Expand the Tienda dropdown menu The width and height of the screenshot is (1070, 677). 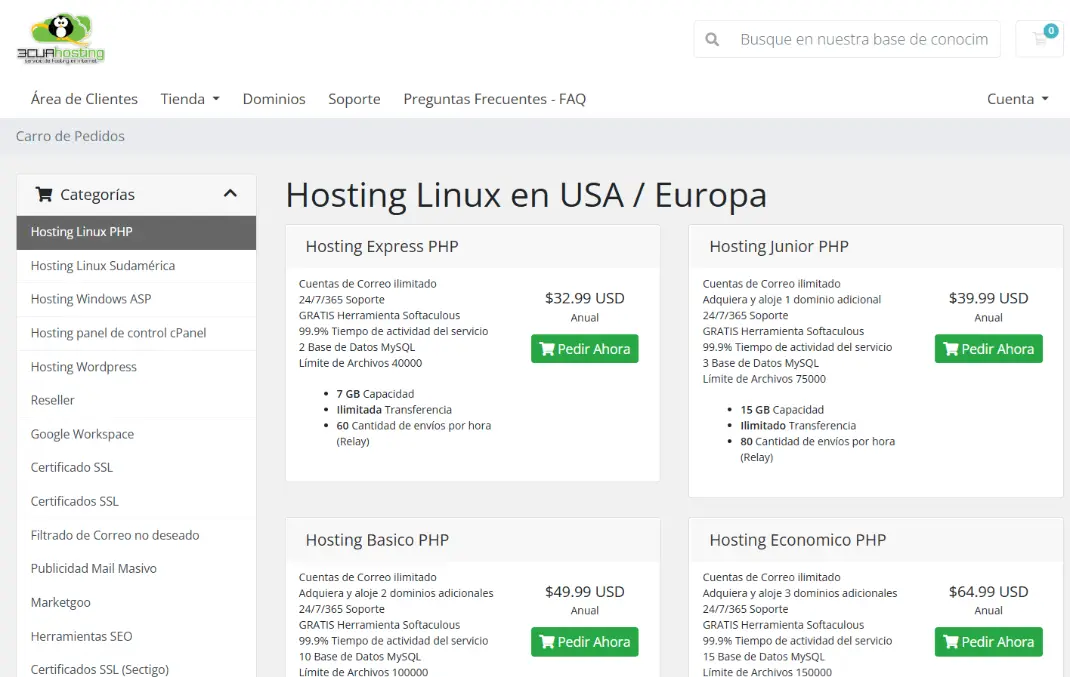[x=190, y=99]
